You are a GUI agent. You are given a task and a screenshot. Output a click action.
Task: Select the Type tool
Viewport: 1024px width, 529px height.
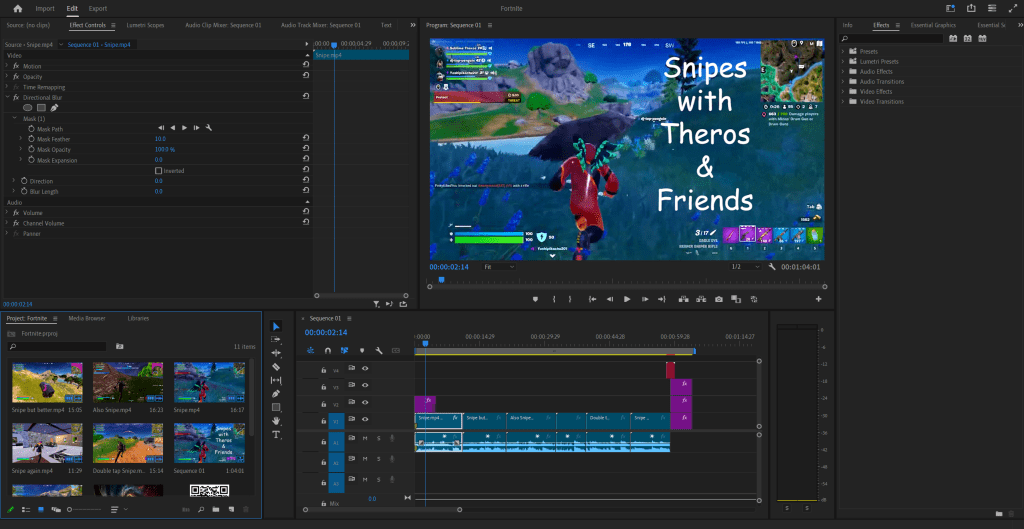(276, 434)
